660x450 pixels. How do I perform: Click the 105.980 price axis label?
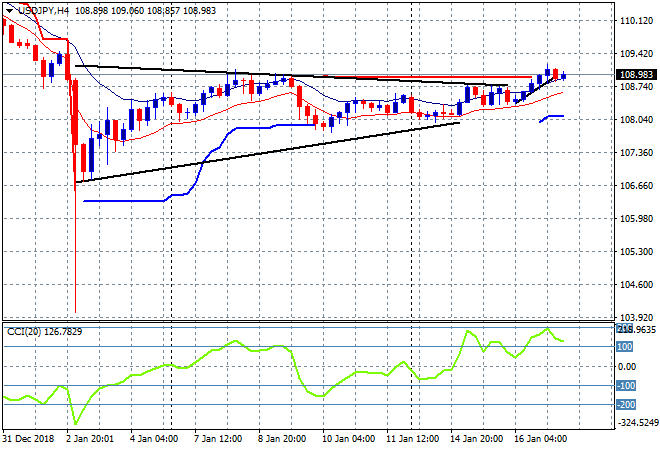coord(636,218)
